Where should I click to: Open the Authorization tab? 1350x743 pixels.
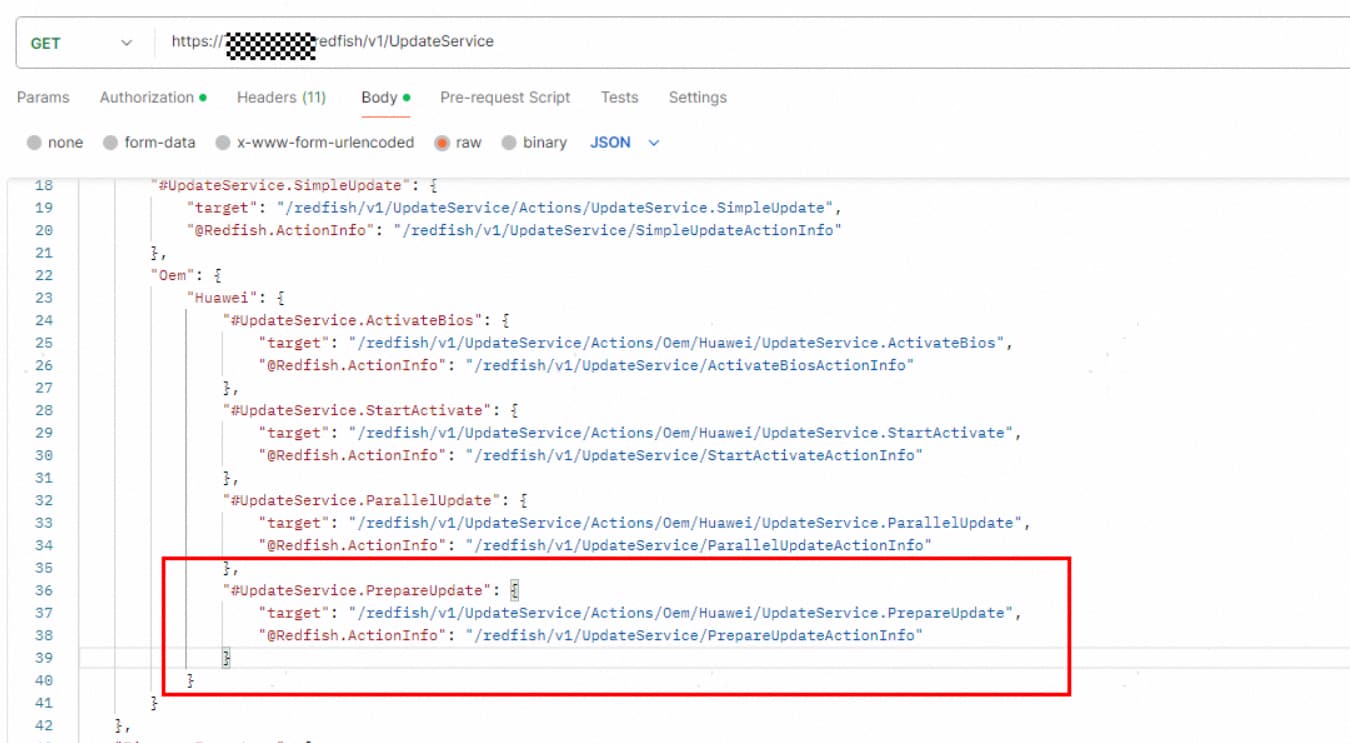(147, 97)
